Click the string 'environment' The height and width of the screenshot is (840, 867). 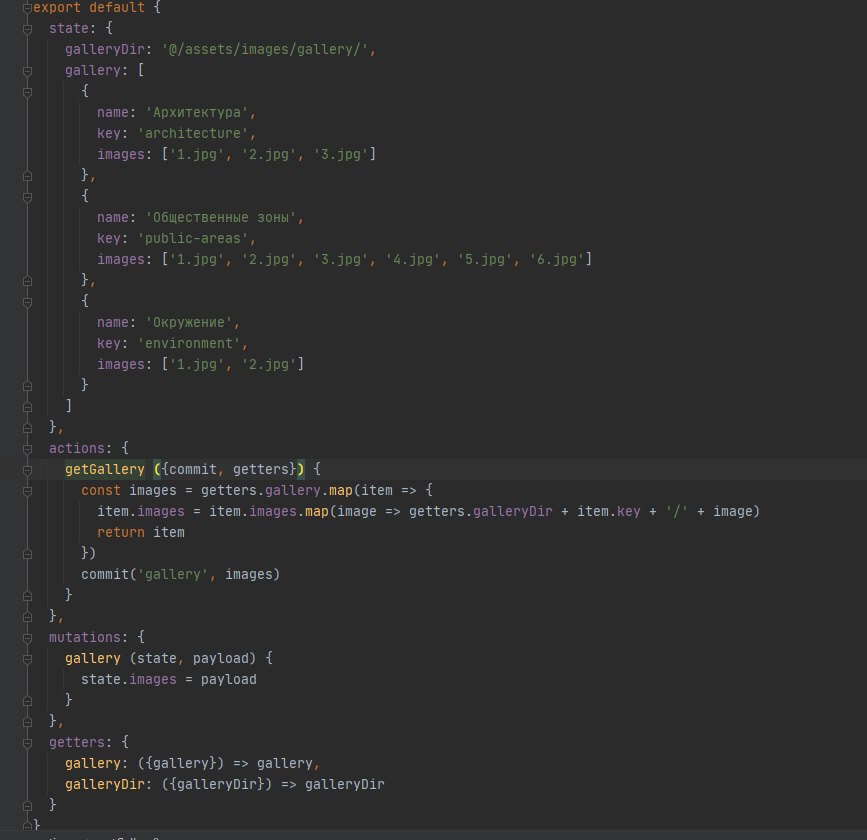(189, 343)
